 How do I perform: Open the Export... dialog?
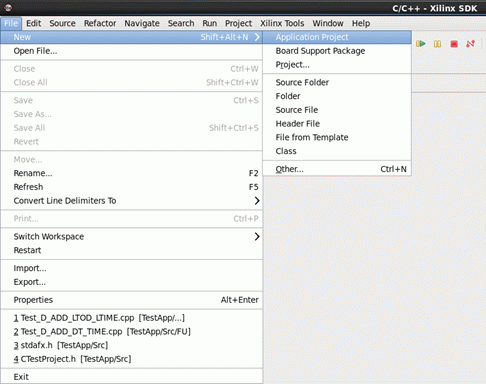(132, 282)
